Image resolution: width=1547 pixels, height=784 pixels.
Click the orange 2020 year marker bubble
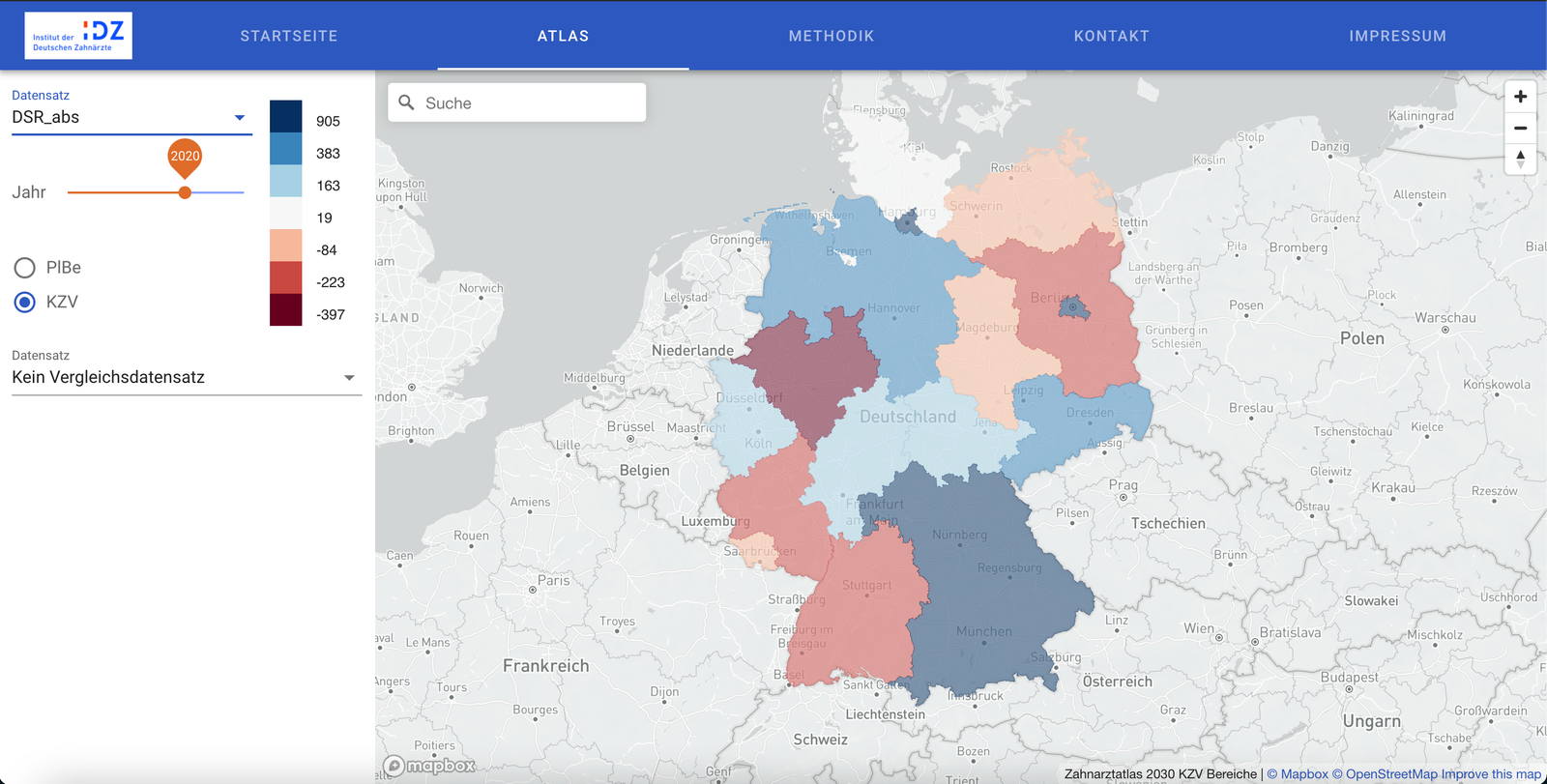[x=185, y=157]
